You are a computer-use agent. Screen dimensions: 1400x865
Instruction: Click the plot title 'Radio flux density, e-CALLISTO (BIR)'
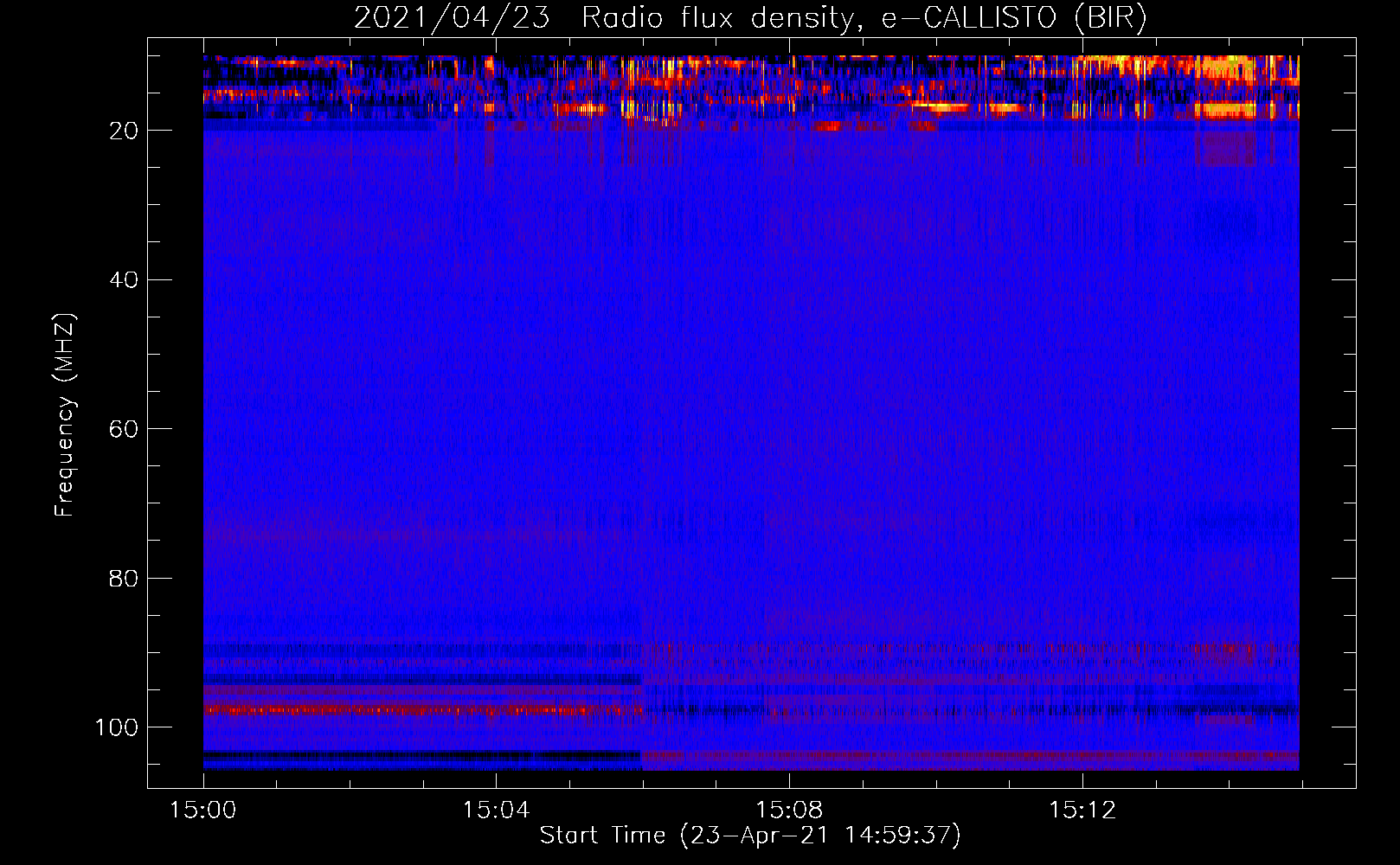tap(864, 17)
